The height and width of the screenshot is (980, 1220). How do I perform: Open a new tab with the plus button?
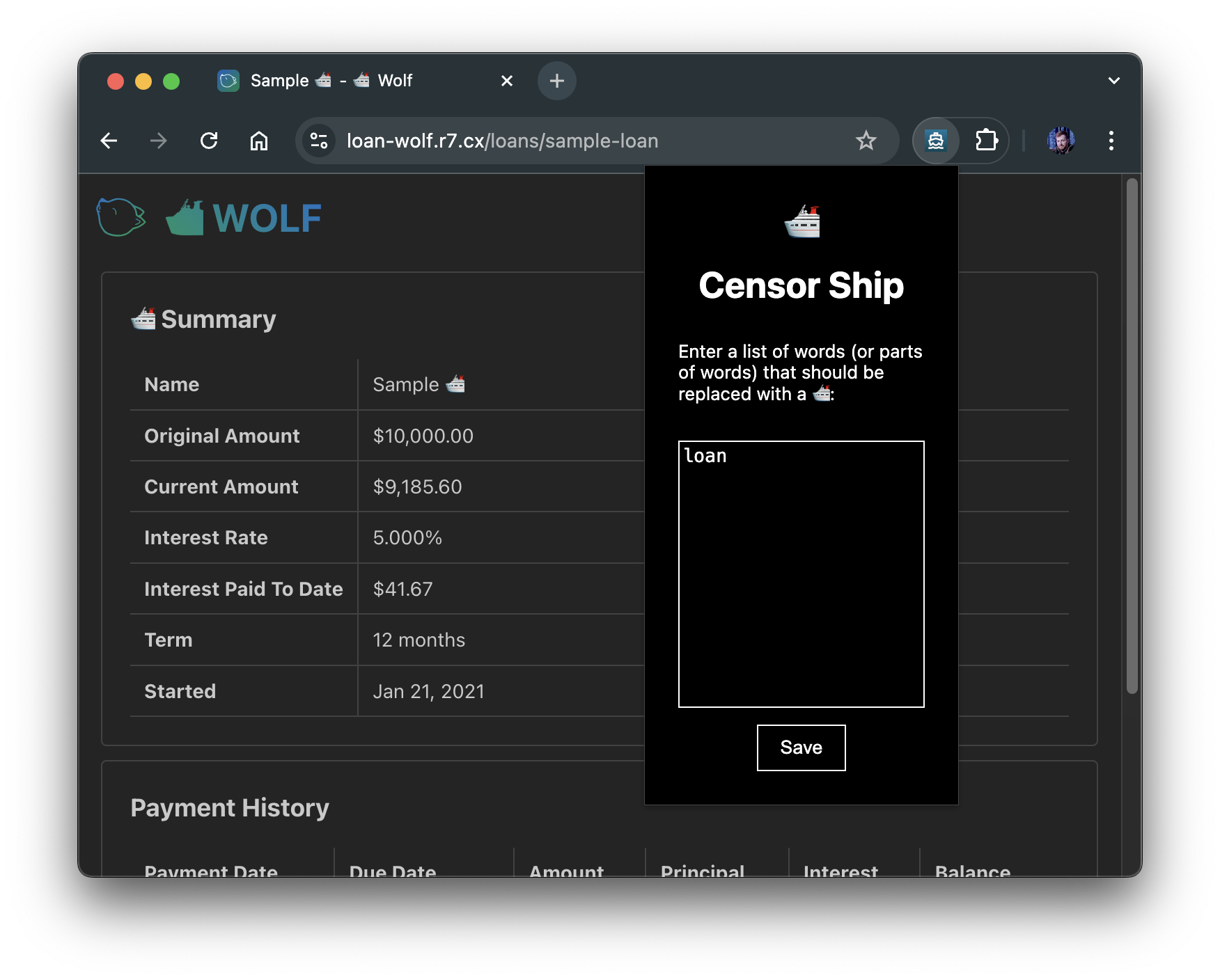(556, 81)
